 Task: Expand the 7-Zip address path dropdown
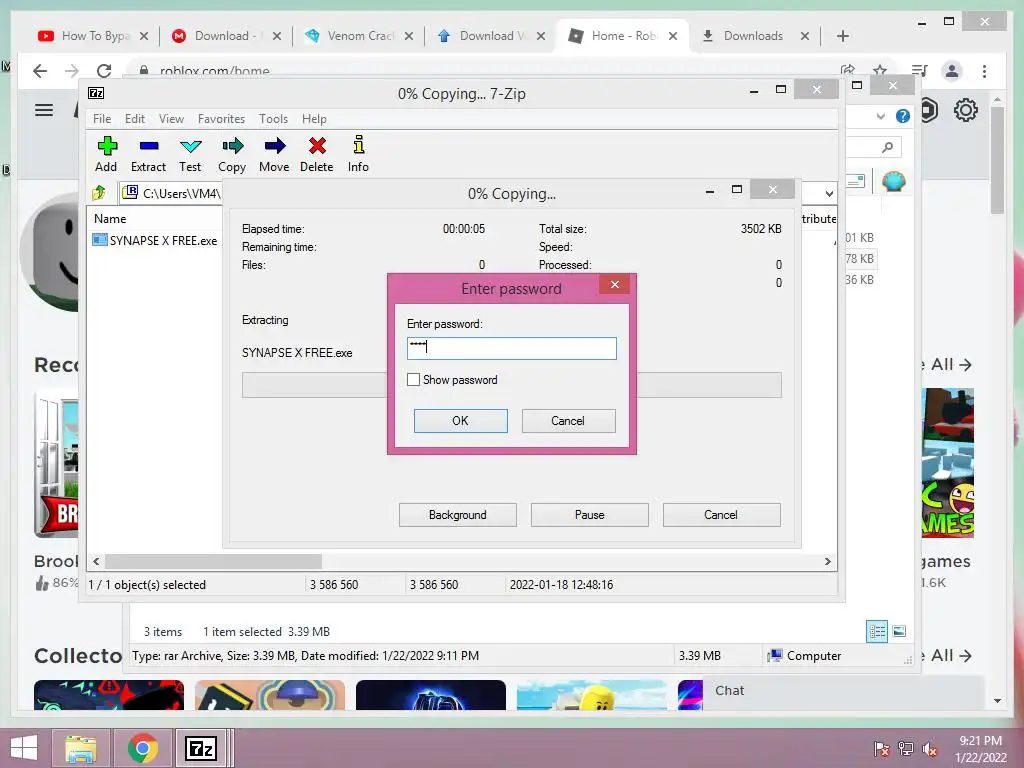[829, 193]
